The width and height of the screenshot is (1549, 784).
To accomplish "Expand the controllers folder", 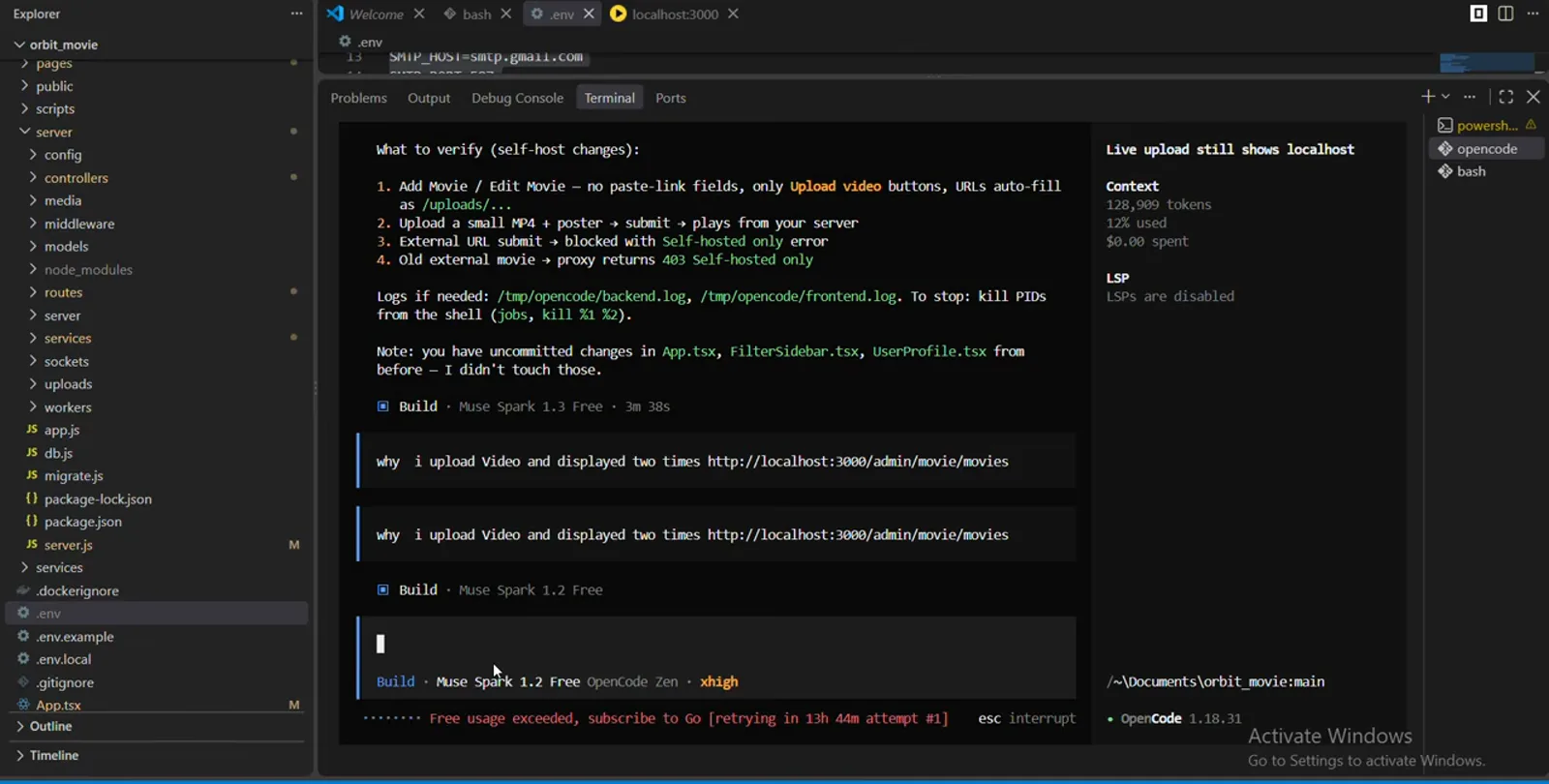I will pyautogui.click(x=76, y=178).
